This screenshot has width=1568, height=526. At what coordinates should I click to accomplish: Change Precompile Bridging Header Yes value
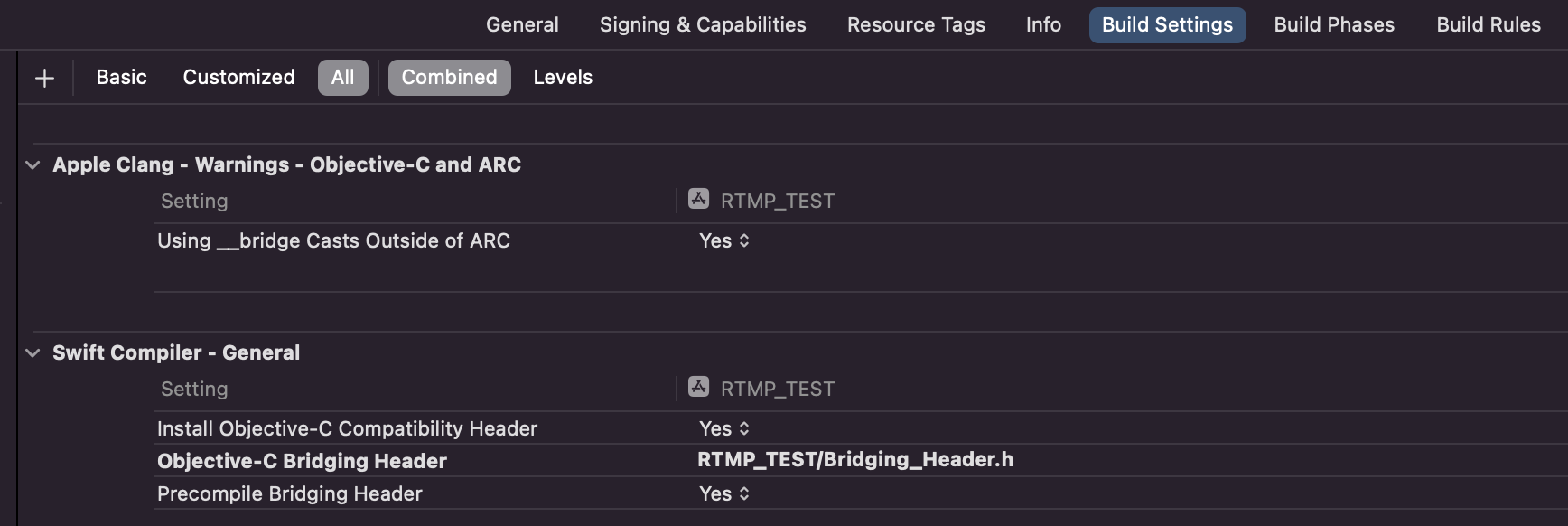coord(724,493)
